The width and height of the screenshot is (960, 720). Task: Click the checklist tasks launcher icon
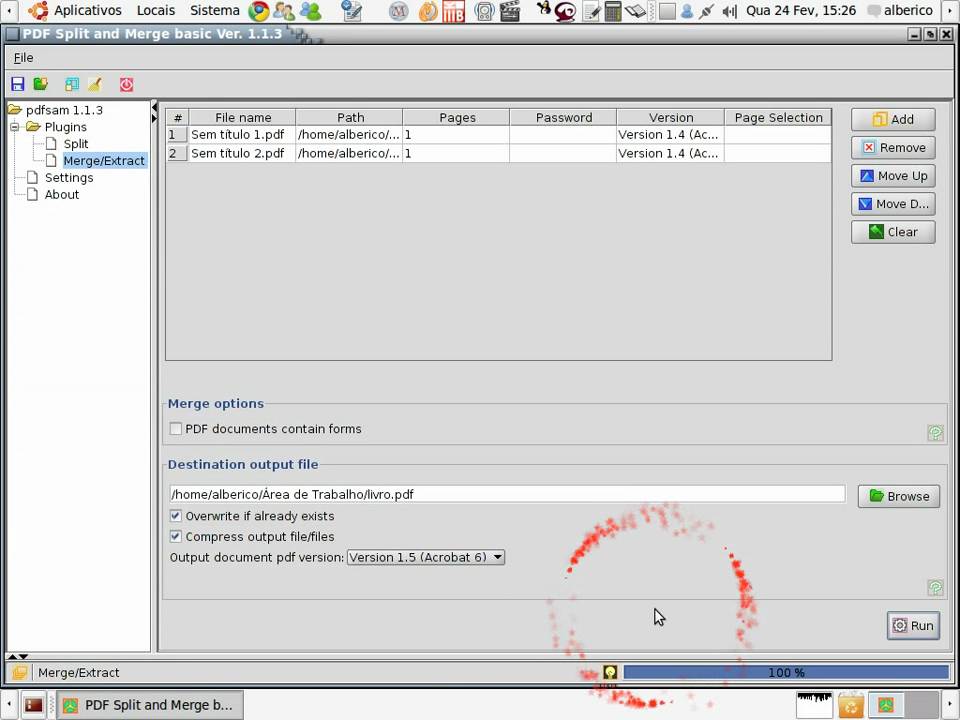tap(352, 10)
